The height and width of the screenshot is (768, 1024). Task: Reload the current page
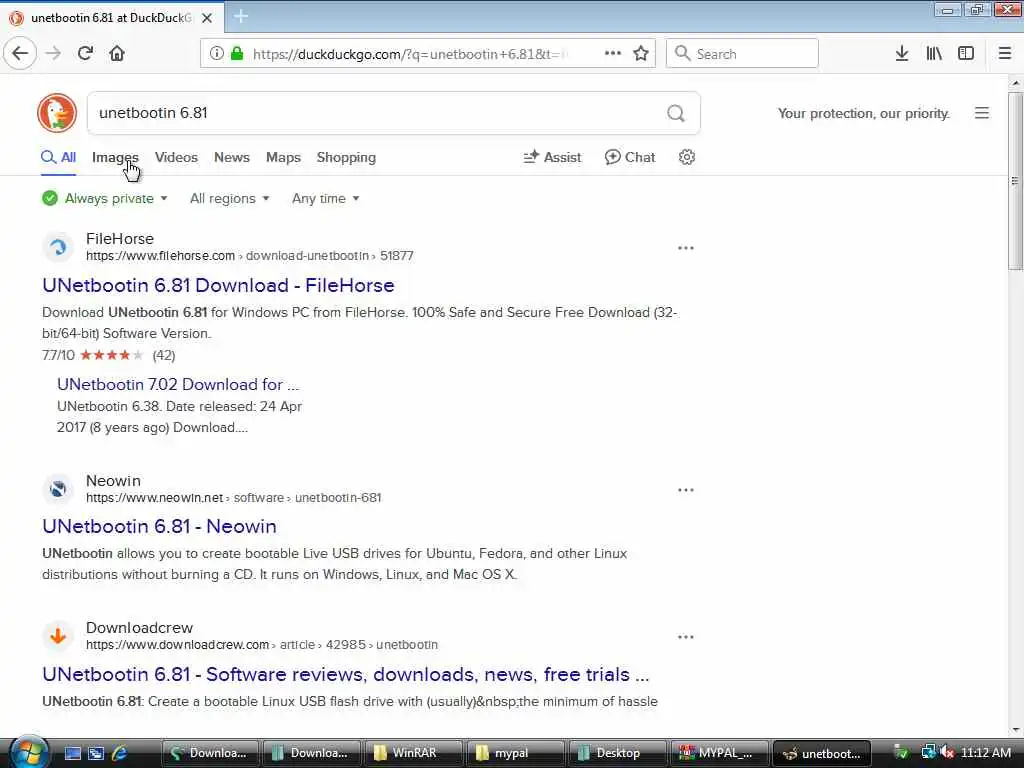[x=86, y=54]
